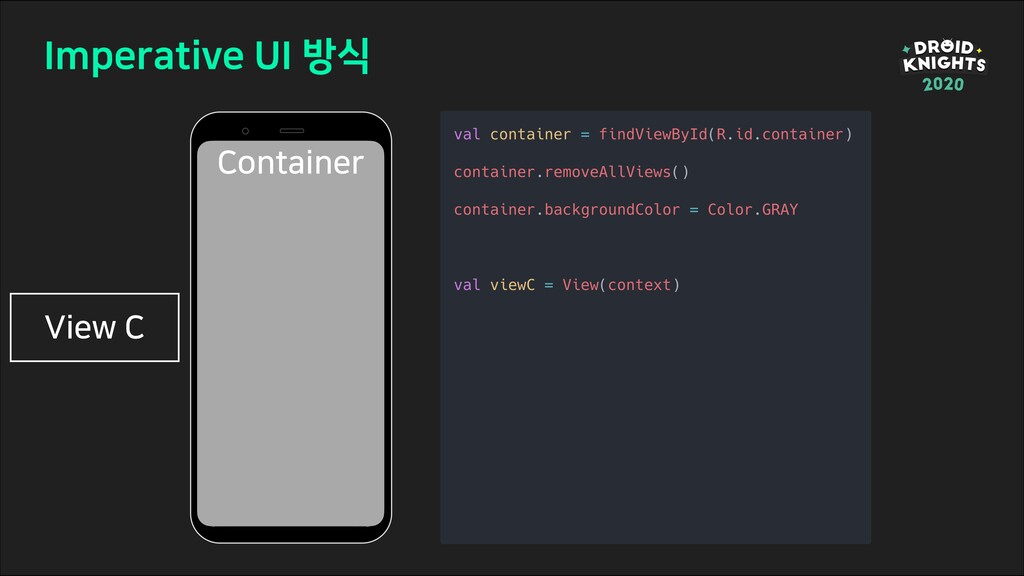Click View(context) in the code
Image resolution: width=1024 pixels, height=576 pixels.
[621, 285]
